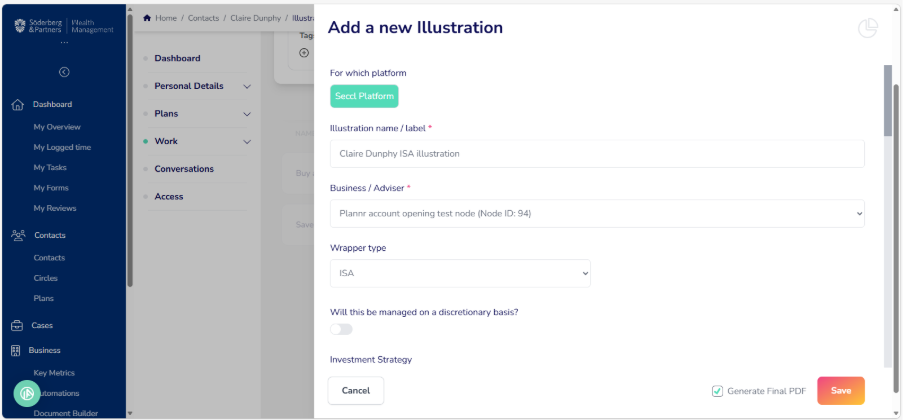The height and width of the screenshot is (420, 903).
Task: Click the Save button
Action: (841, 391)
